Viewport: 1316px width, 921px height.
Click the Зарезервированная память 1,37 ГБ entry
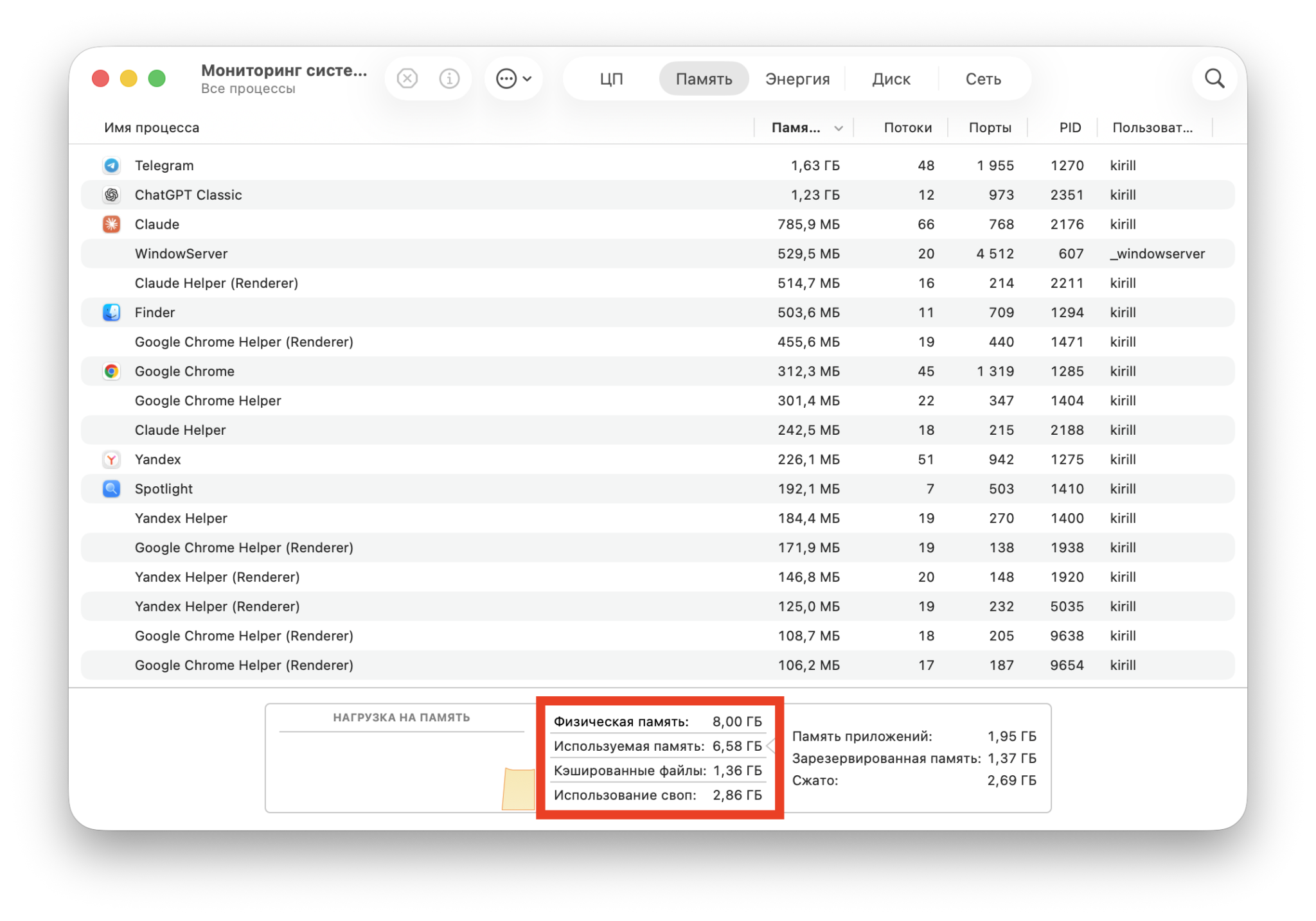click(914, 759)
